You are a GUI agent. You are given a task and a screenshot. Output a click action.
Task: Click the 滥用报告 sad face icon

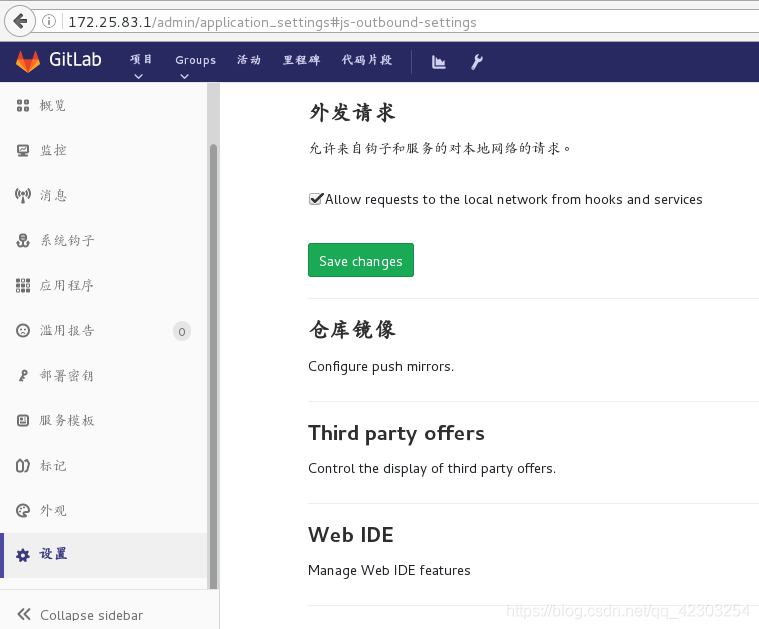23,331
